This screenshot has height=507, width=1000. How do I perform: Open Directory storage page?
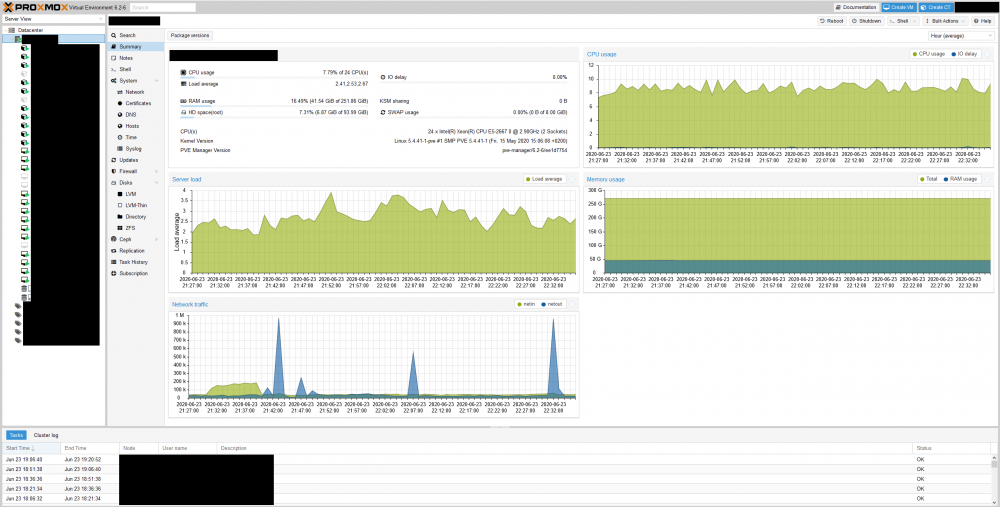(136, 217)
